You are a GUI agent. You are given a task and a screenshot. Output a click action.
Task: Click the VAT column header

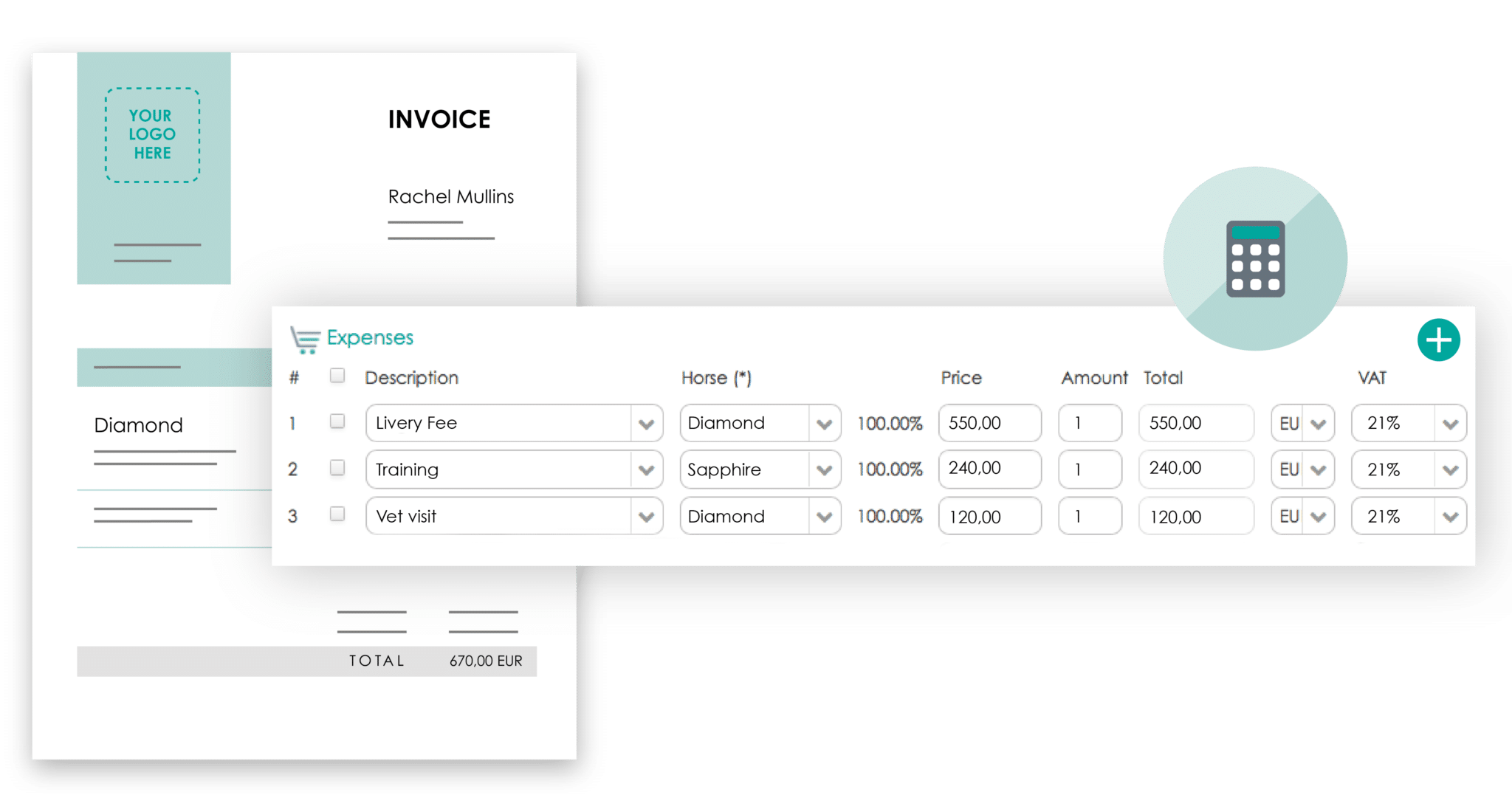[x=1372, y=378]
